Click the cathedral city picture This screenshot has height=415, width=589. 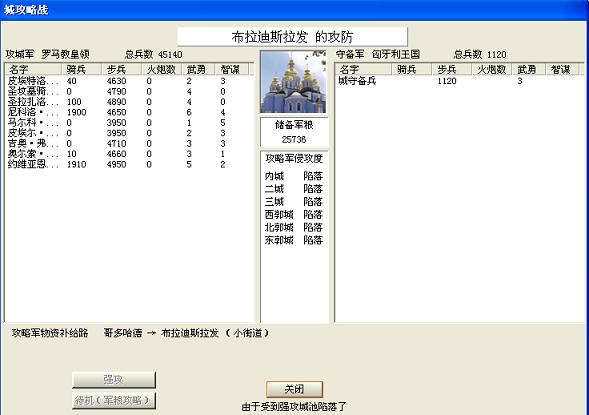tap(293, 82)
